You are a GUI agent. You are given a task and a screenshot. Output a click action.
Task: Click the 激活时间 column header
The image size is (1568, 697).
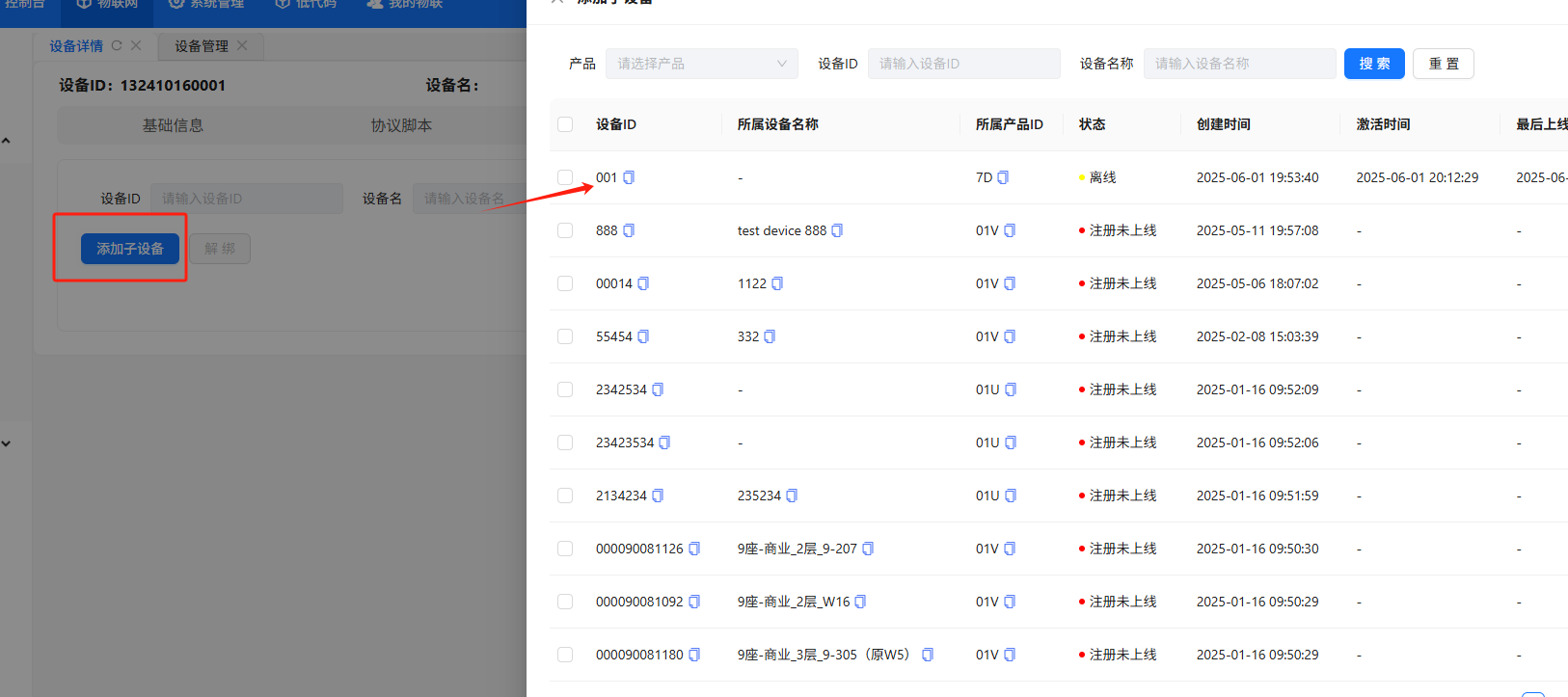tap(1384, 124)
